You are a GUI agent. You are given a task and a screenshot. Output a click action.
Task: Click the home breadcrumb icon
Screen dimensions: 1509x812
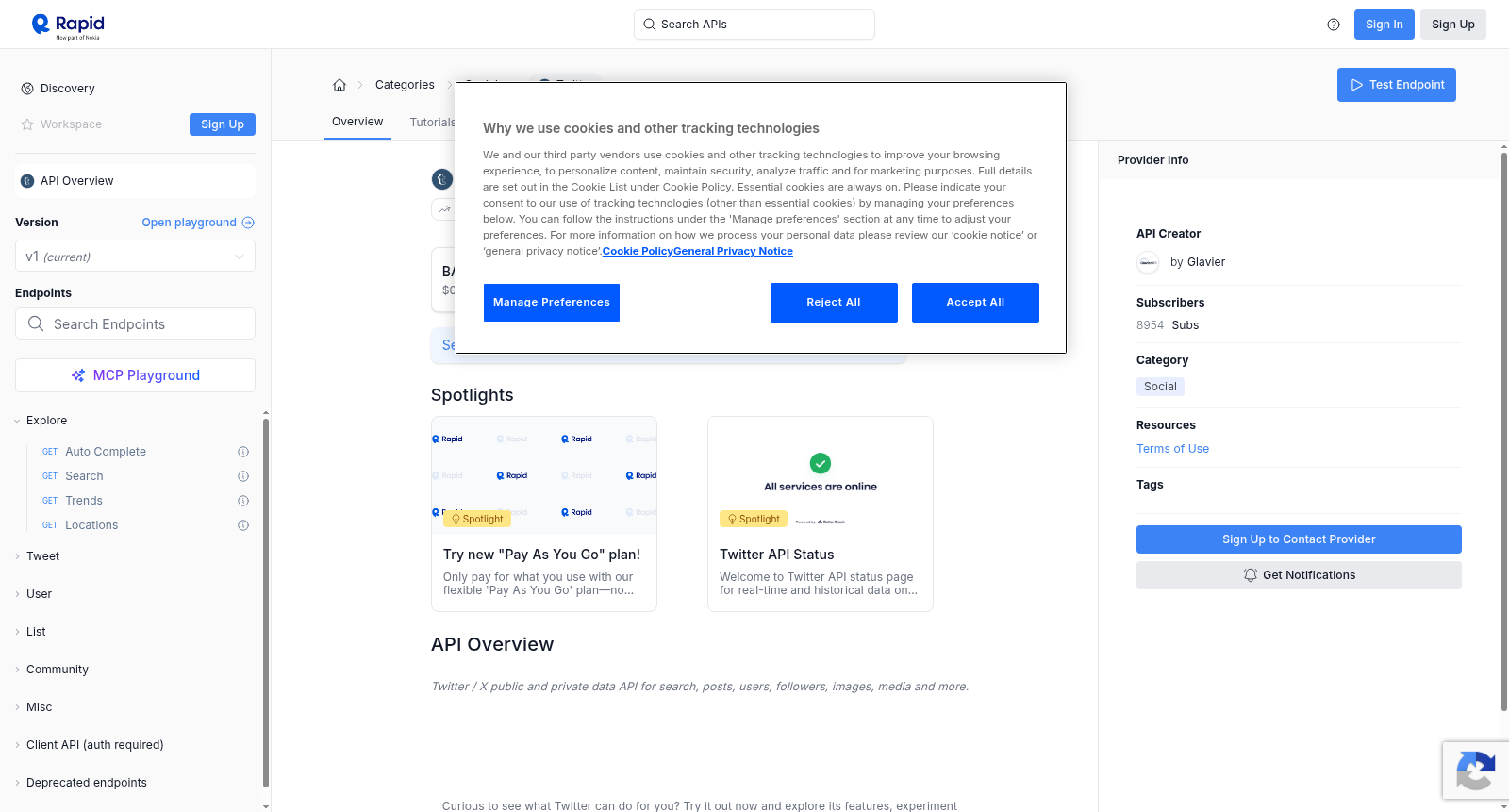[340, 85]
